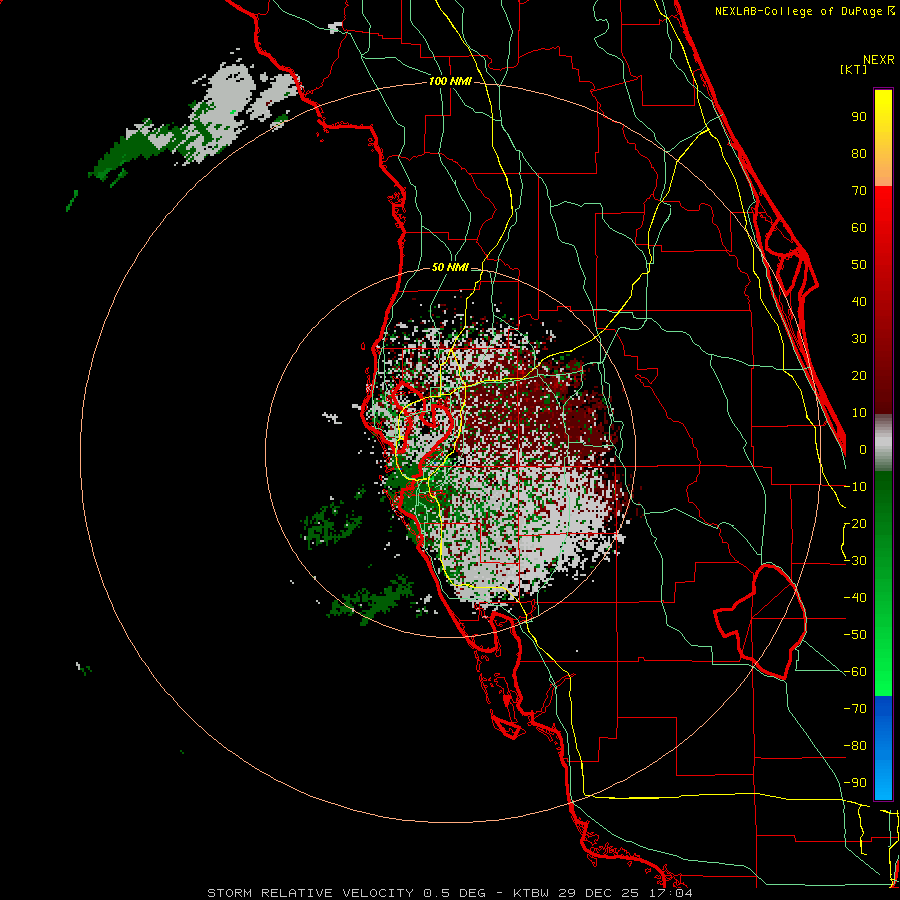
Task: Click the "-80" value on the velocity scale
Action: pyautogui.click(x=855, y=746)
